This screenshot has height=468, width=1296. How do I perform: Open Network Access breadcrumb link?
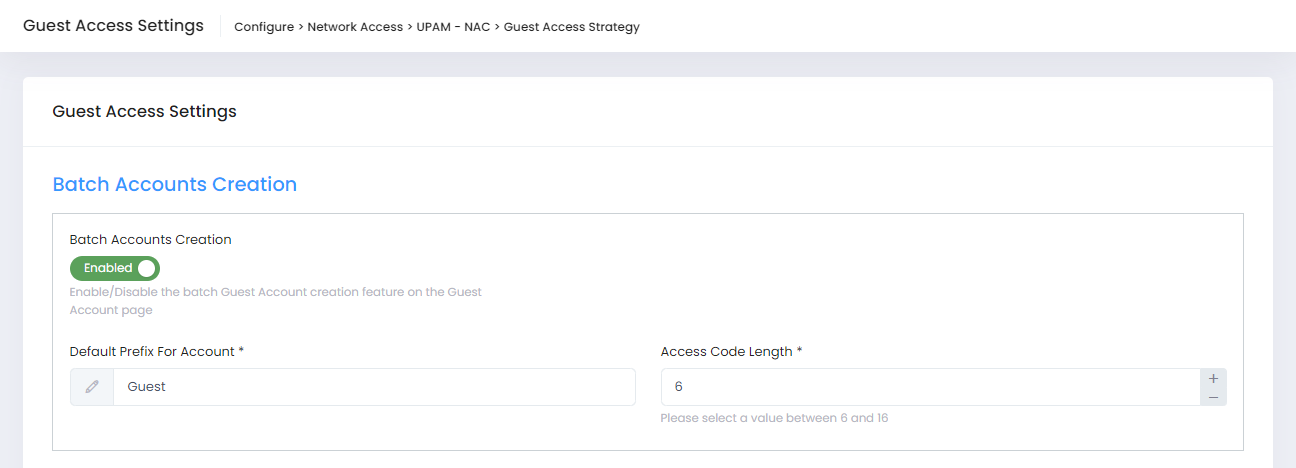(x=355, y=27)
